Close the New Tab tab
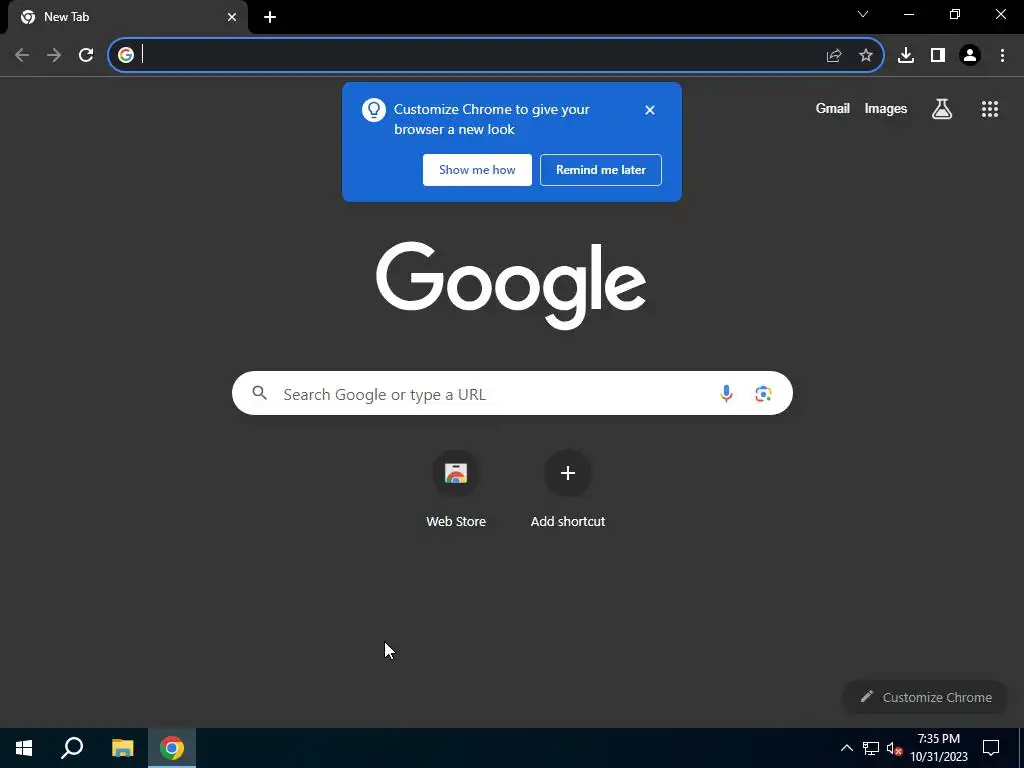1024x768 pixels. coord(232,17)
